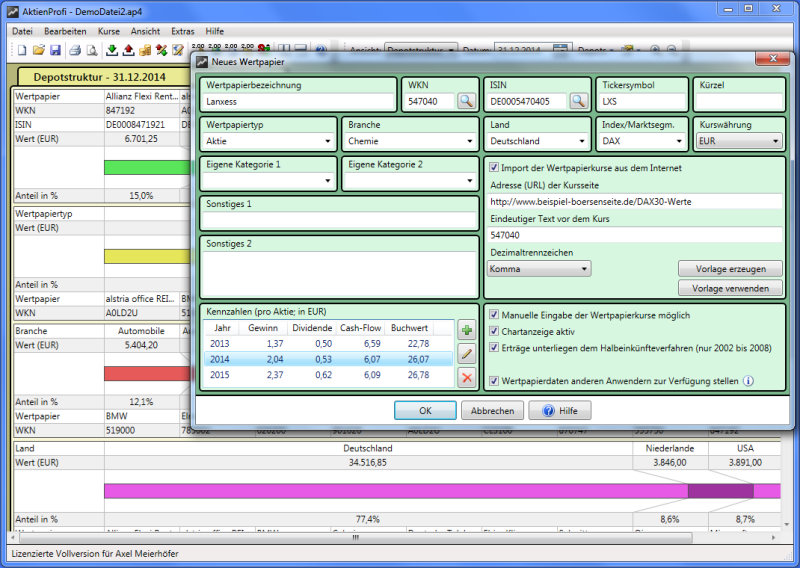Click the WKN search magnifier icon
This screenshot has height=568, width=800.
(x=467, y=101)
